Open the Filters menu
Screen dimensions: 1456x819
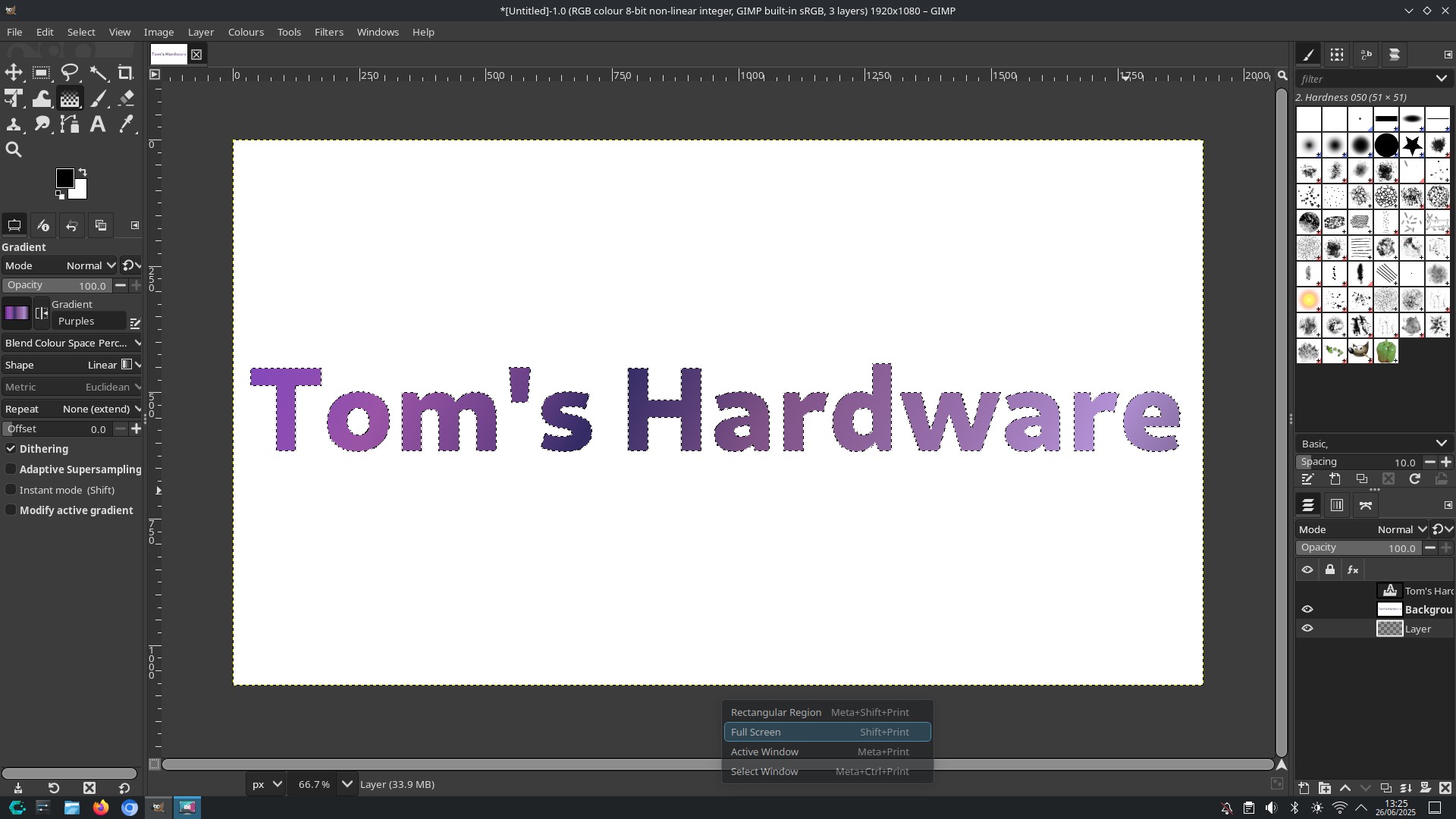(328, 32)
